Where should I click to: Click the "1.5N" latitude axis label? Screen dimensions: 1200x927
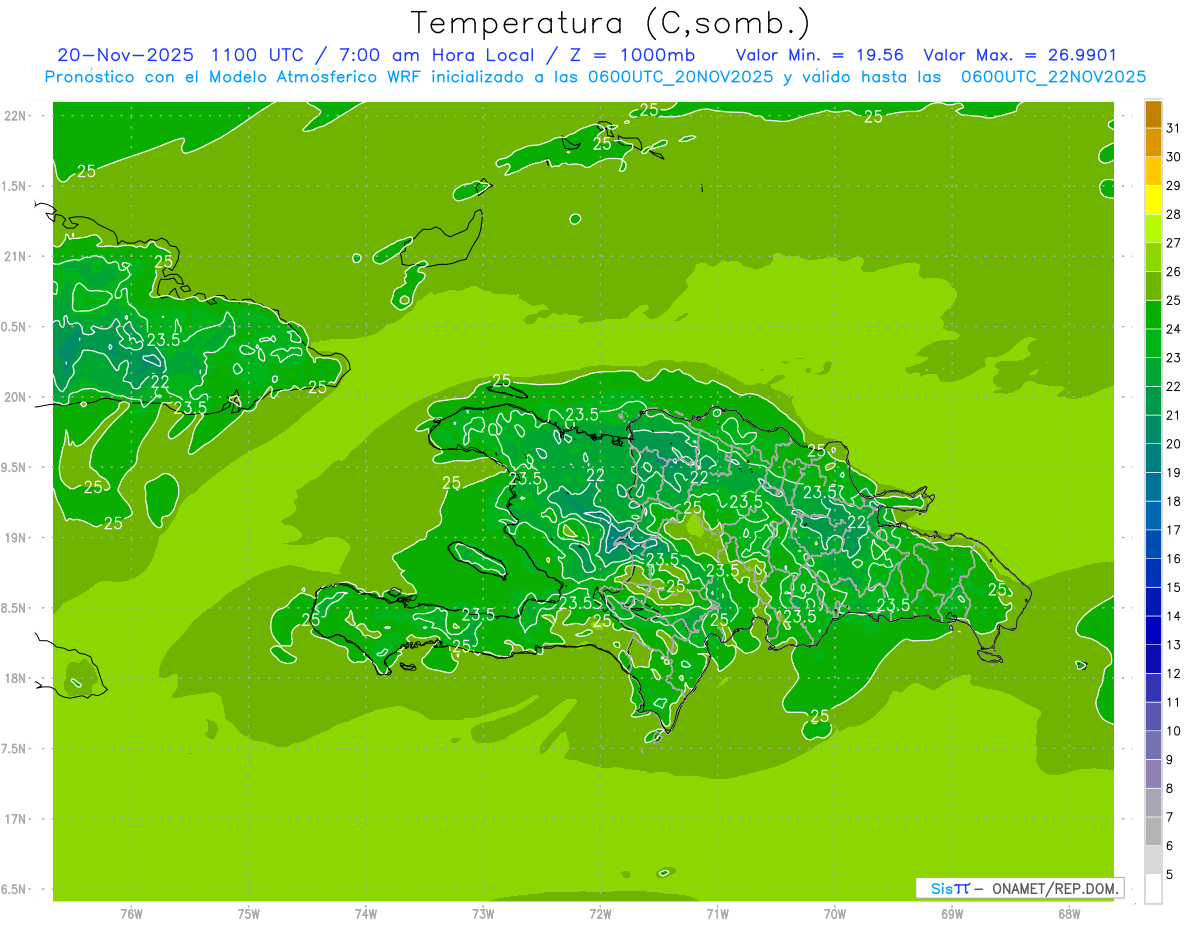15,186
